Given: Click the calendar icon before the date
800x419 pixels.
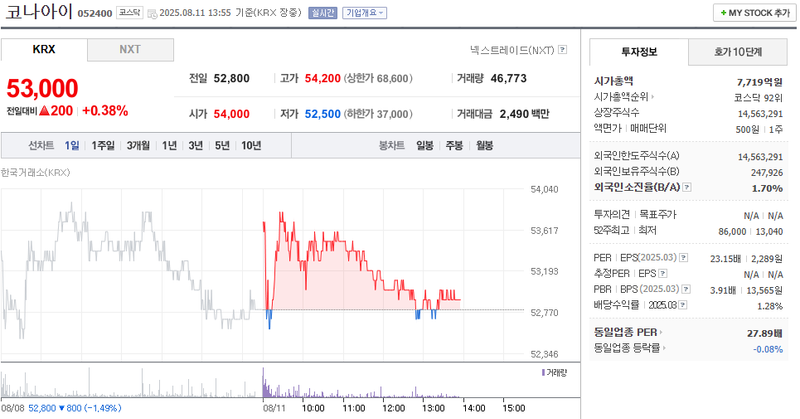Looking at the screenshot, I should (152, 13).
